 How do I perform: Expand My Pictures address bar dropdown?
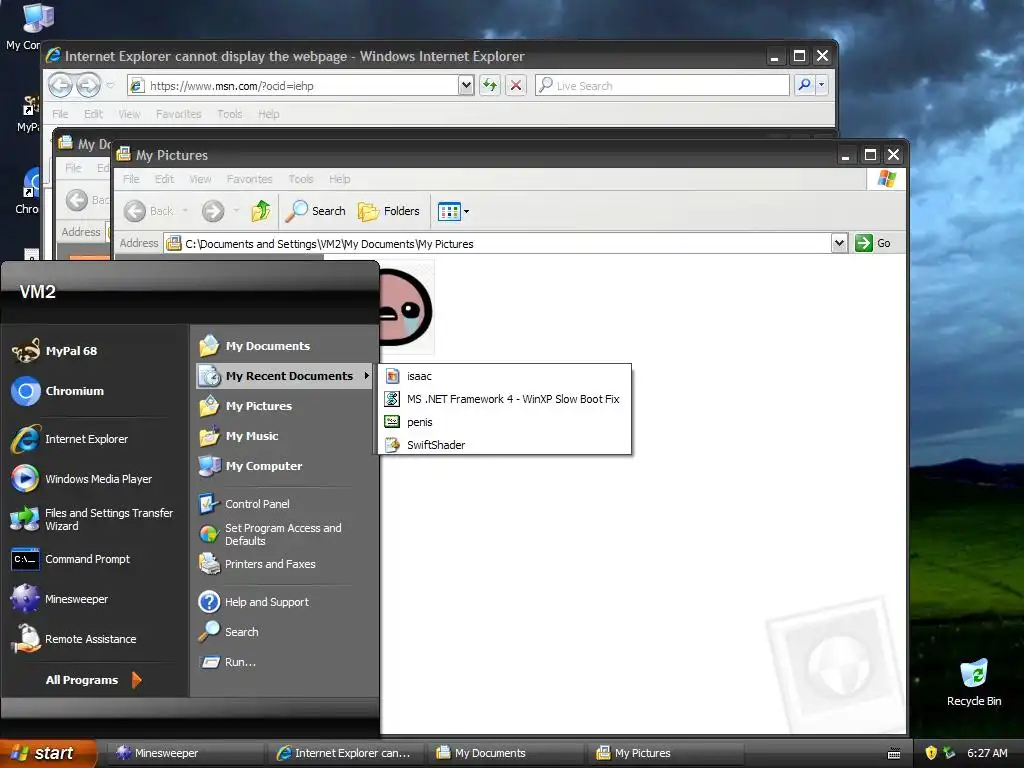click(x=839, y=244)
